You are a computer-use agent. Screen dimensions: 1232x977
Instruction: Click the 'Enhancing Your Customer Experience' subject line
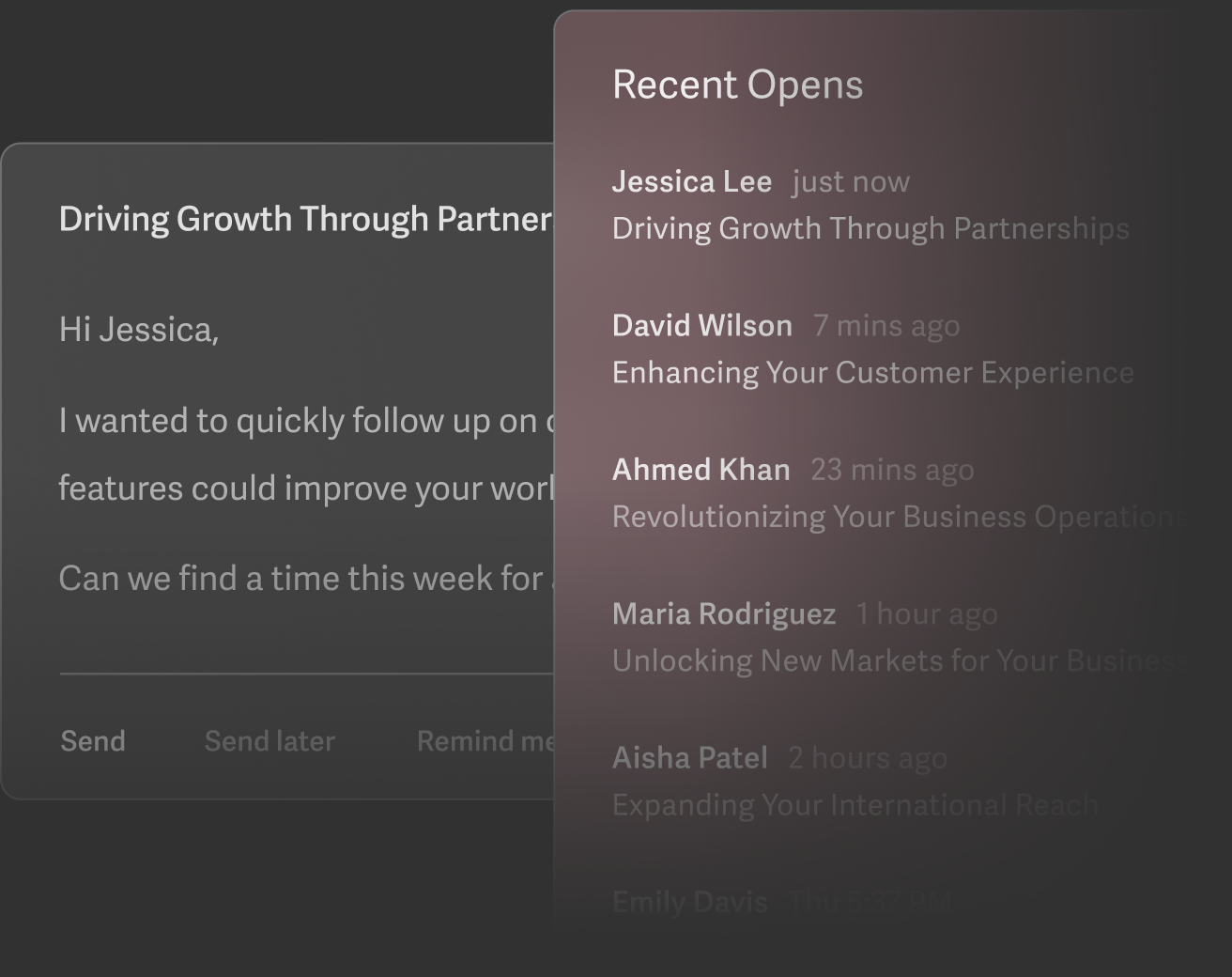pyautogui.click(x=872, y=373)
